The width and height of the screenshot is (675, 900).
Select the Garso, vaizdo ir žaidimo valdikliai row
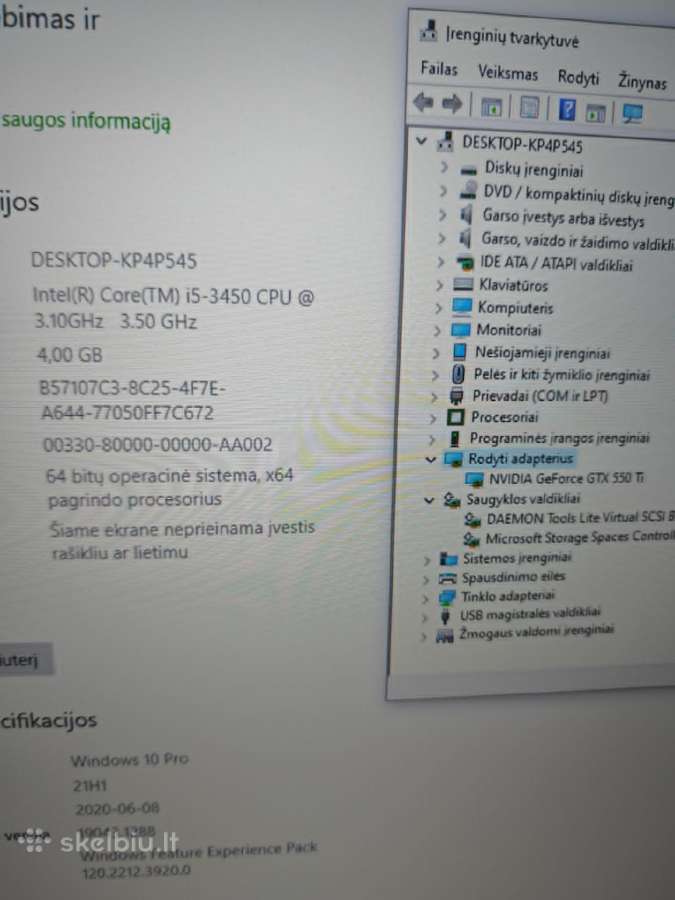[x=577, y=242]
